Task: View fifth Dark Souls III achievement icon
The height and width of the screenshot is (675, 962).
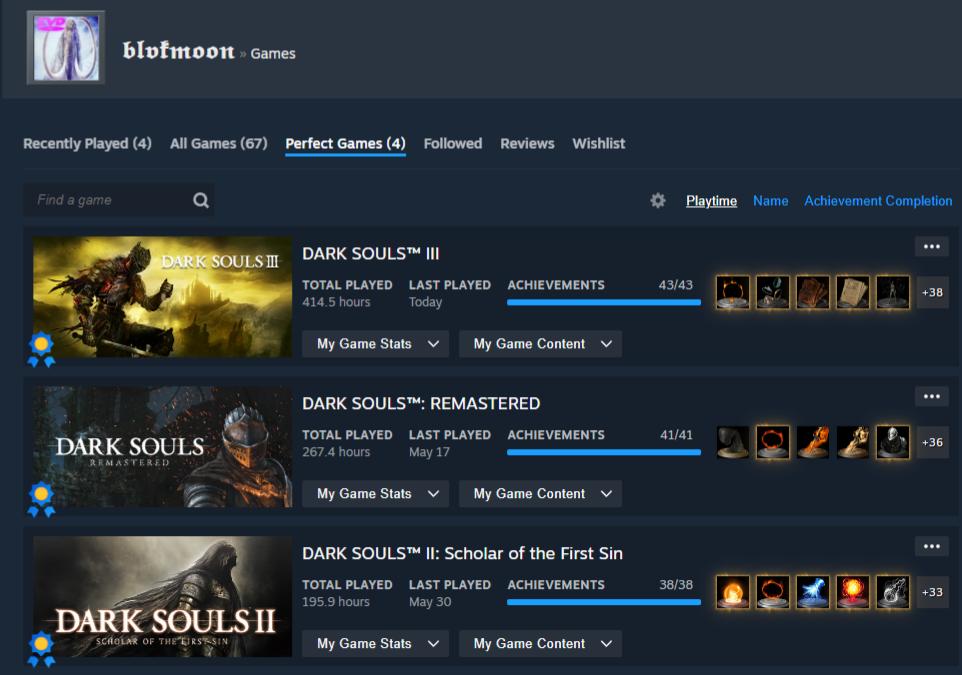Action: pyautogui.click(x=893, y=292)
